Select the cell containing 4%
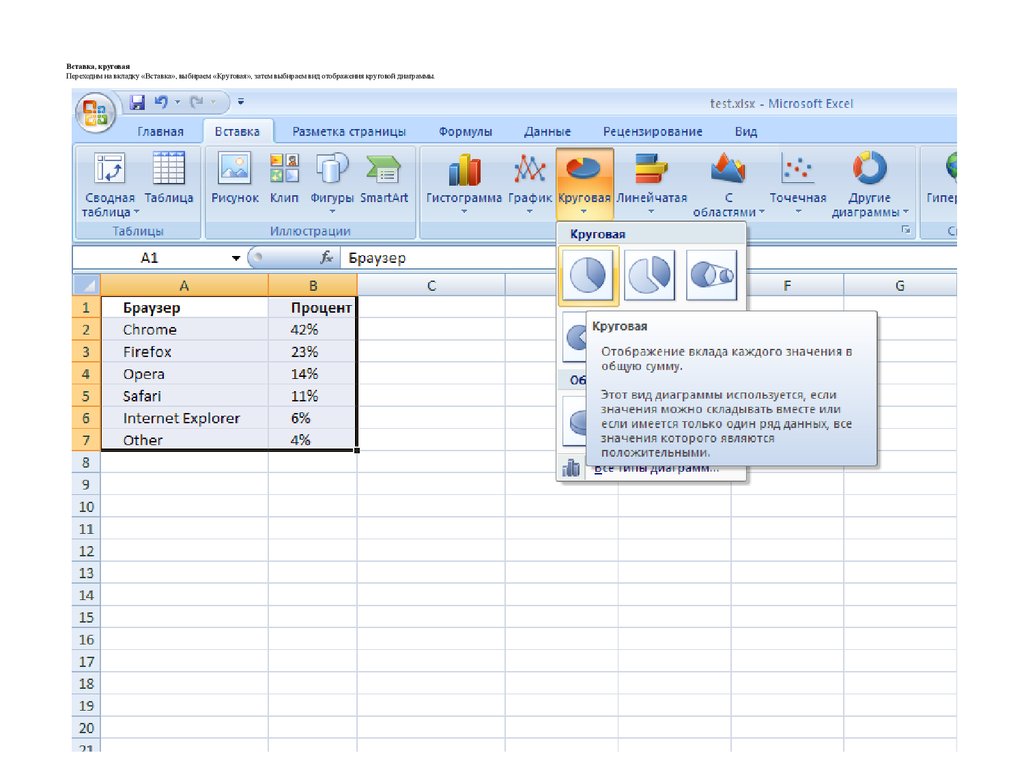Image resolution: width=1024 pixels, height=768 pixels. (x=313, y=440)
